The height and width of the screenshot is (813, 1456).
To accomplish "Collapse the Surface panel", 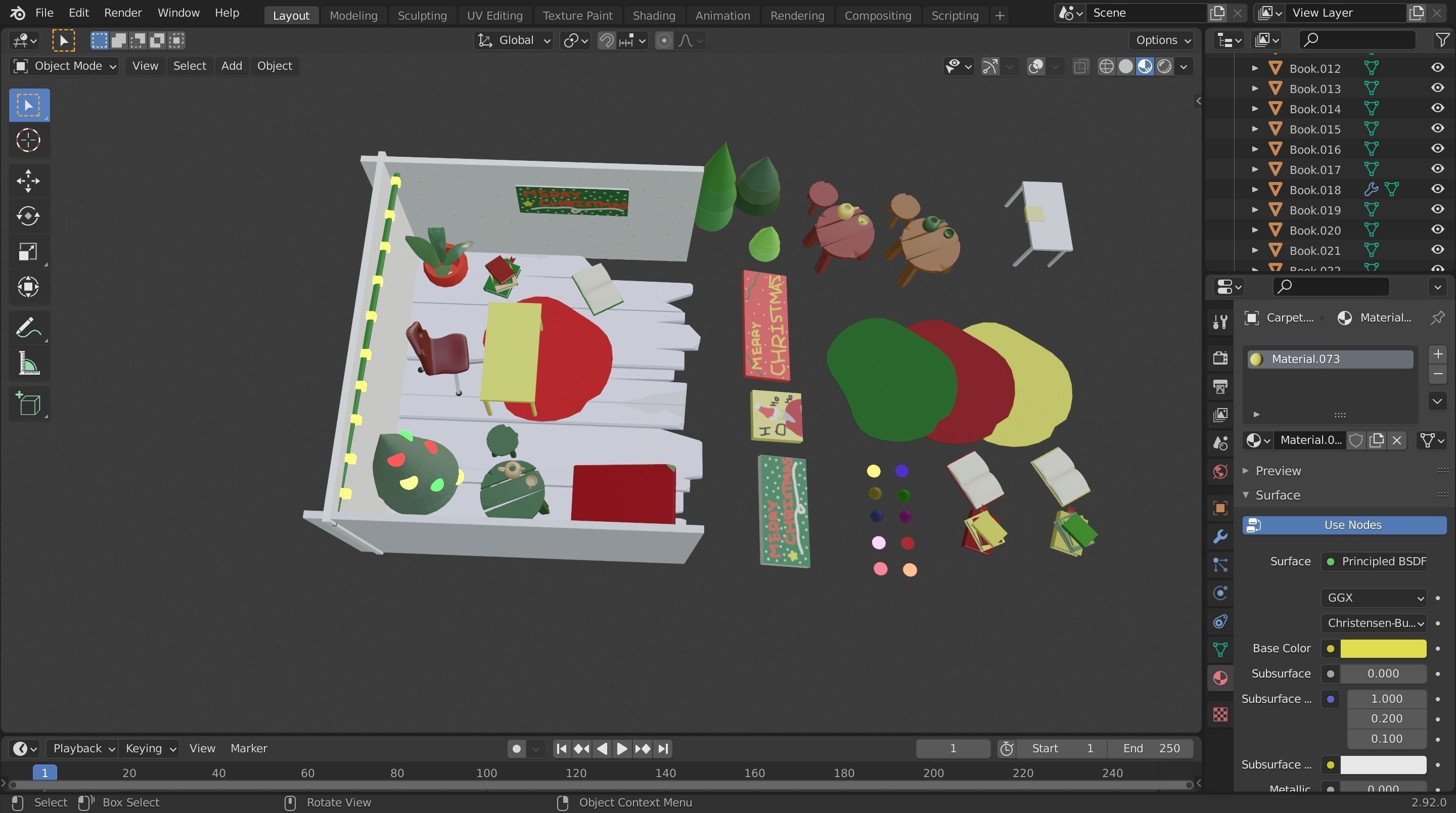I will point(1246,494).
